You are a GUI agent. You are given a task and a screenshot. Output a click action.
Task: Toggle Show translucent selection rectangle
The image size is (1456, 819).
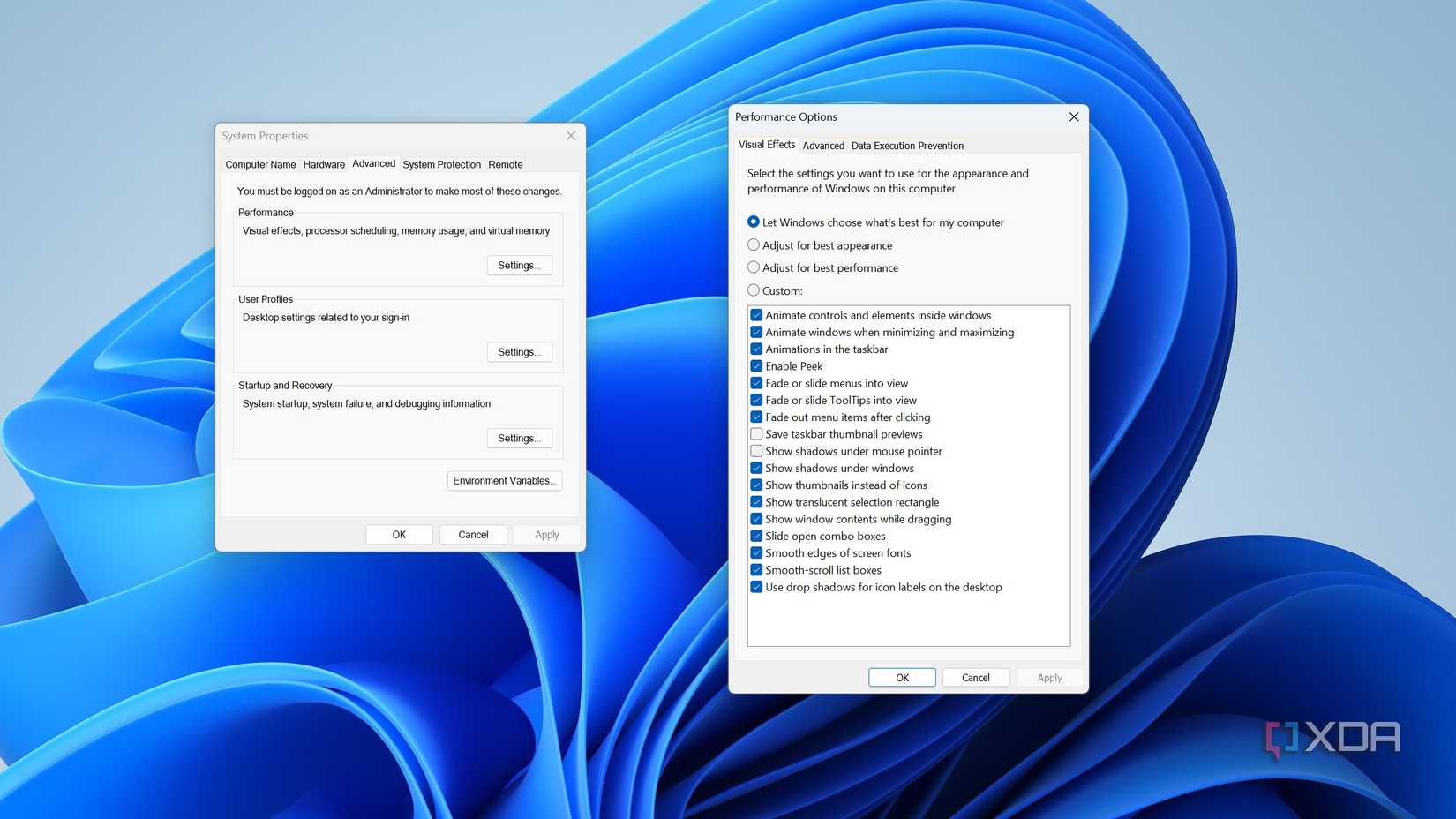[756, 502]
